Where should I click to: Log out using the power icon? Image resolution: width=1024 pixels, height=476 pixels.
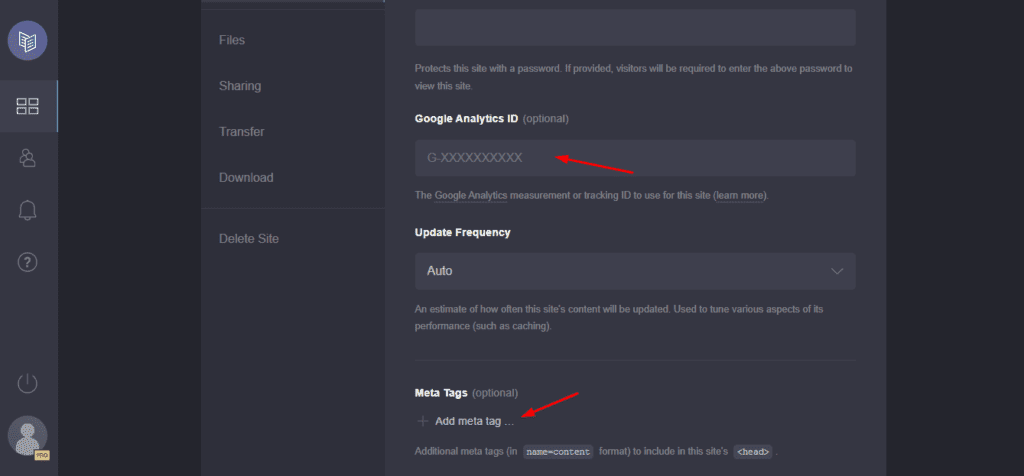(x=28, y=383)
